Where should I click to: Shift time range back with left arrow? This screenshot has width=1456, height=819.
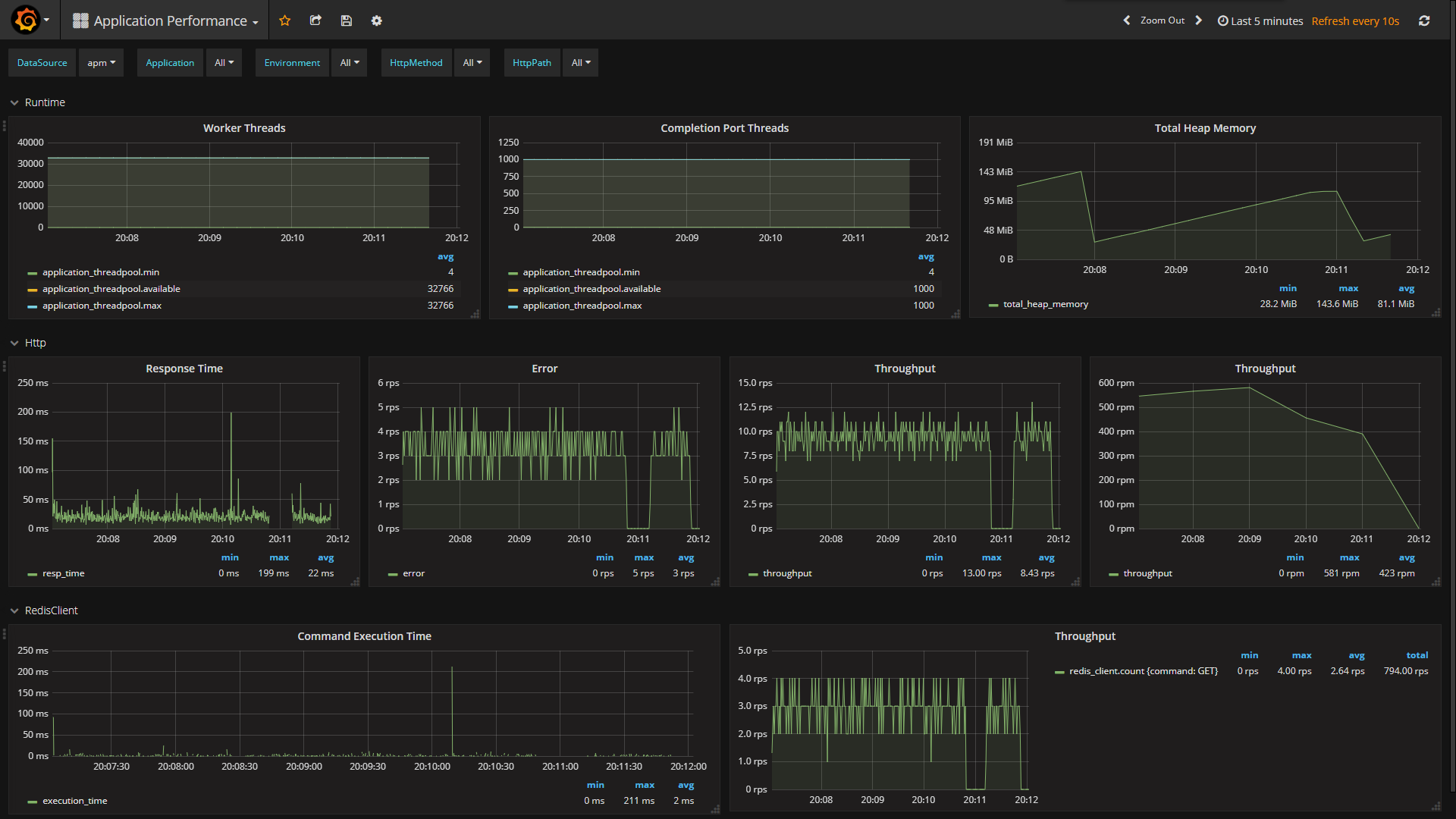pos(1126,20)
